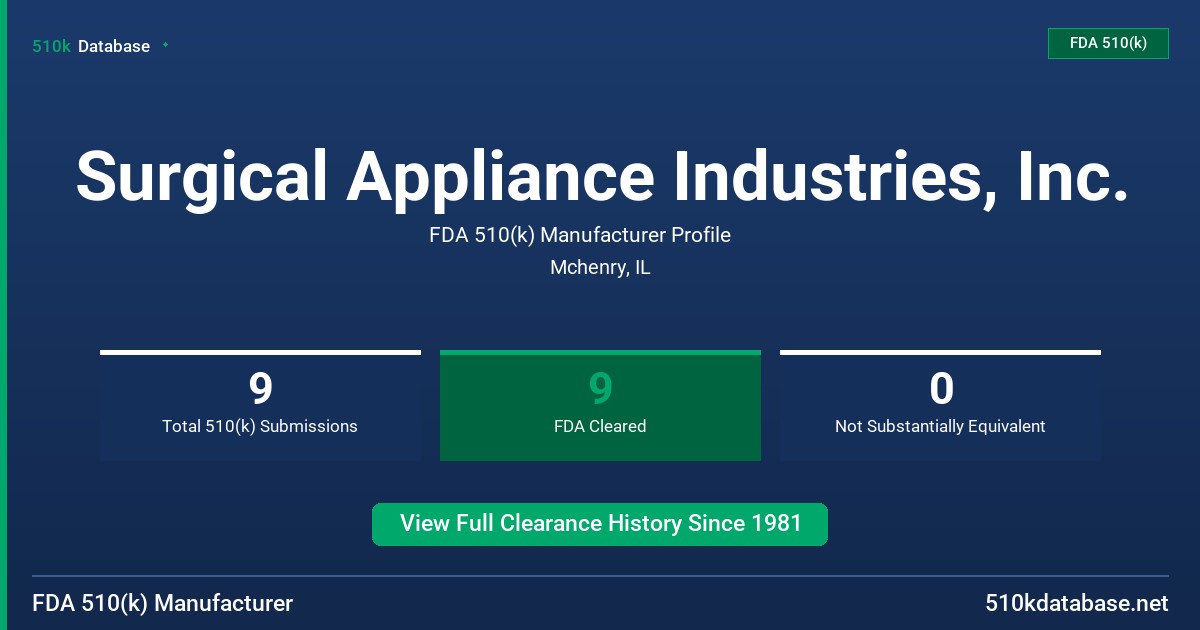Screen dimensions: 1200x630
Task: Click the 510kdatabase.net footer link
Action: pos(1076,603)
